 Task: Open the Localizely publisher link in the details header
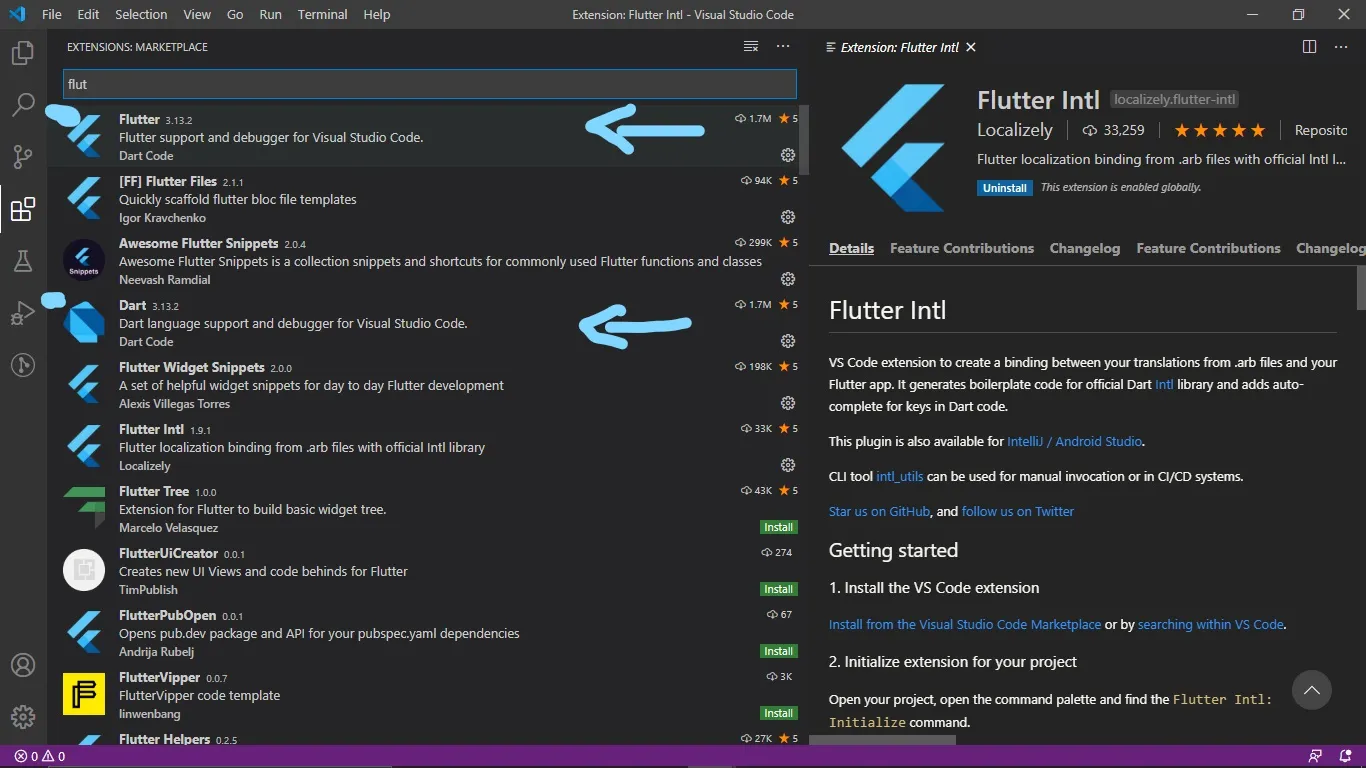pos(1015,130)
